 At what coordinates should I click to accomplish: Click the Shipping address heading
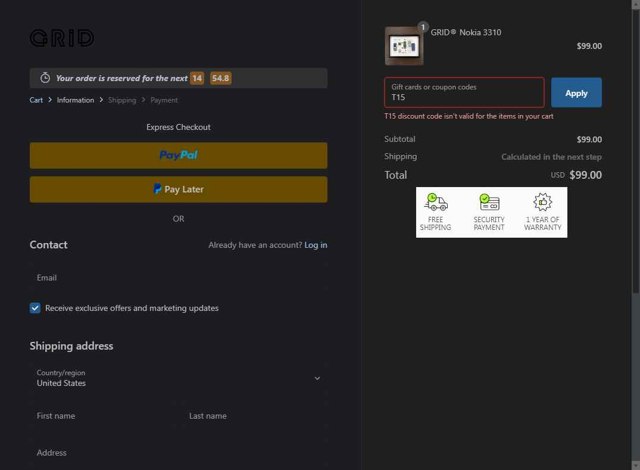click(71, 346)
